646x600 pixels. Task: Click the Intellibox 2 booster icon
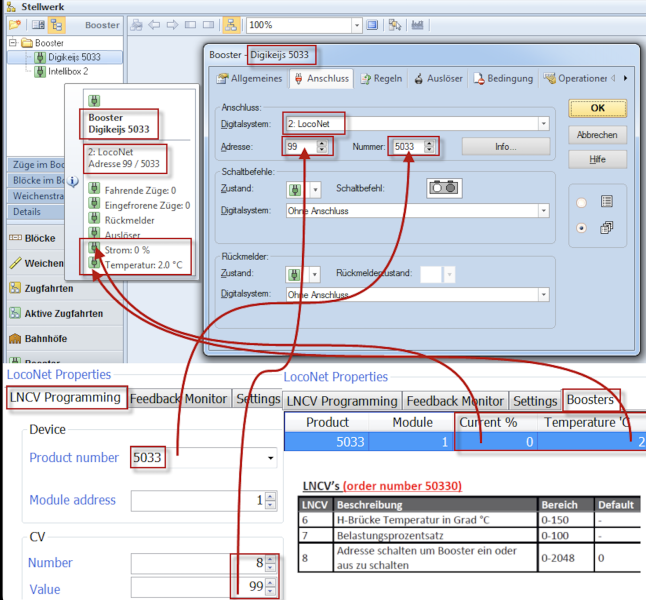[40, 72]
